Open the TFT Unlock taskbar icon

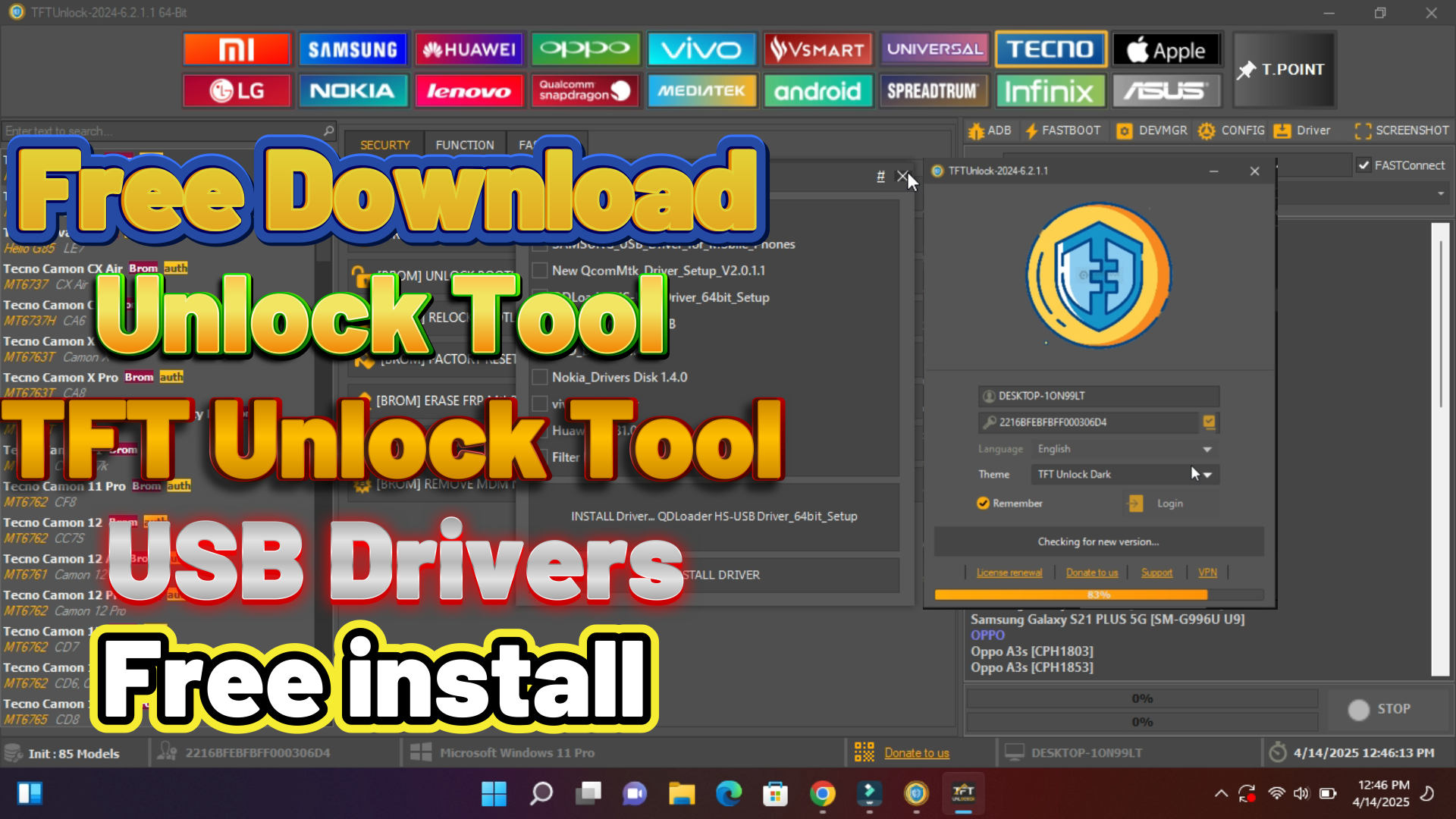tap(963, 794)
